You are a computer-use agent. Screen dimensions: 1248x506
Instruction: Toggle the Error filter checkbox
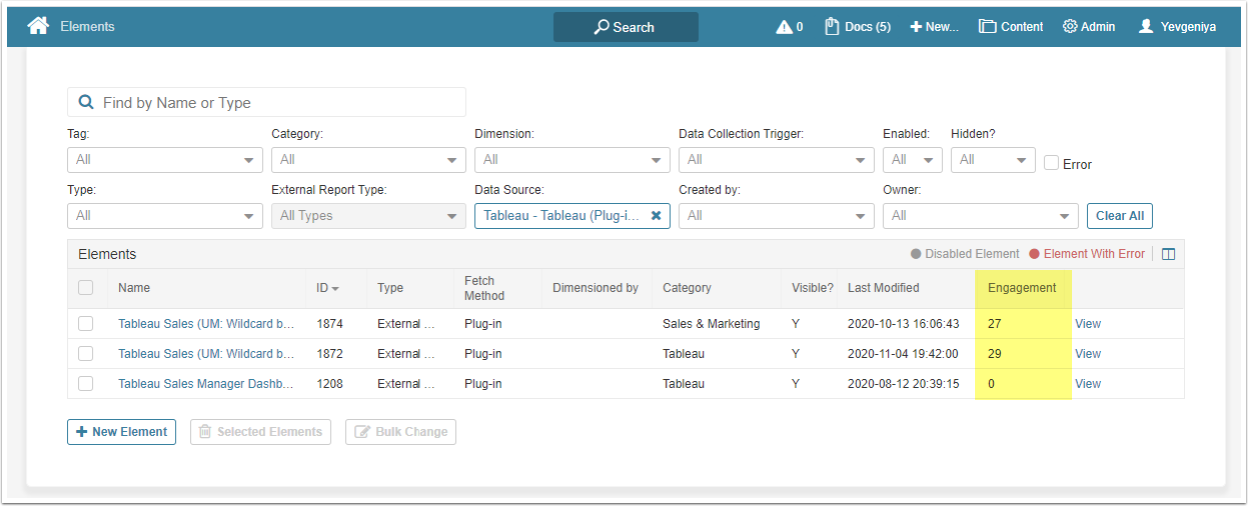[x=1051, y=163]
